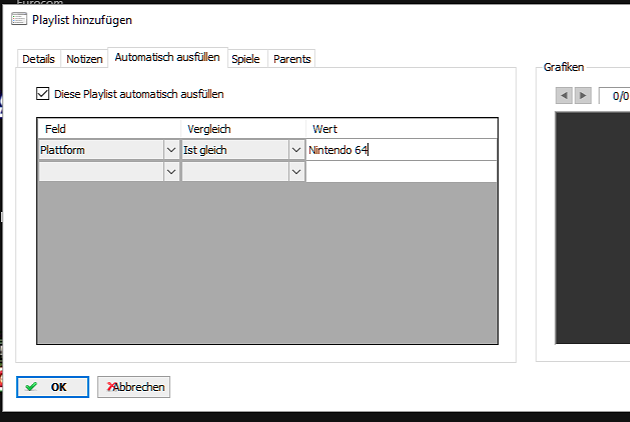Screen dimensions: 630x422
Task: Switch to the Notizen tab
Action: [x=84, y=59]
